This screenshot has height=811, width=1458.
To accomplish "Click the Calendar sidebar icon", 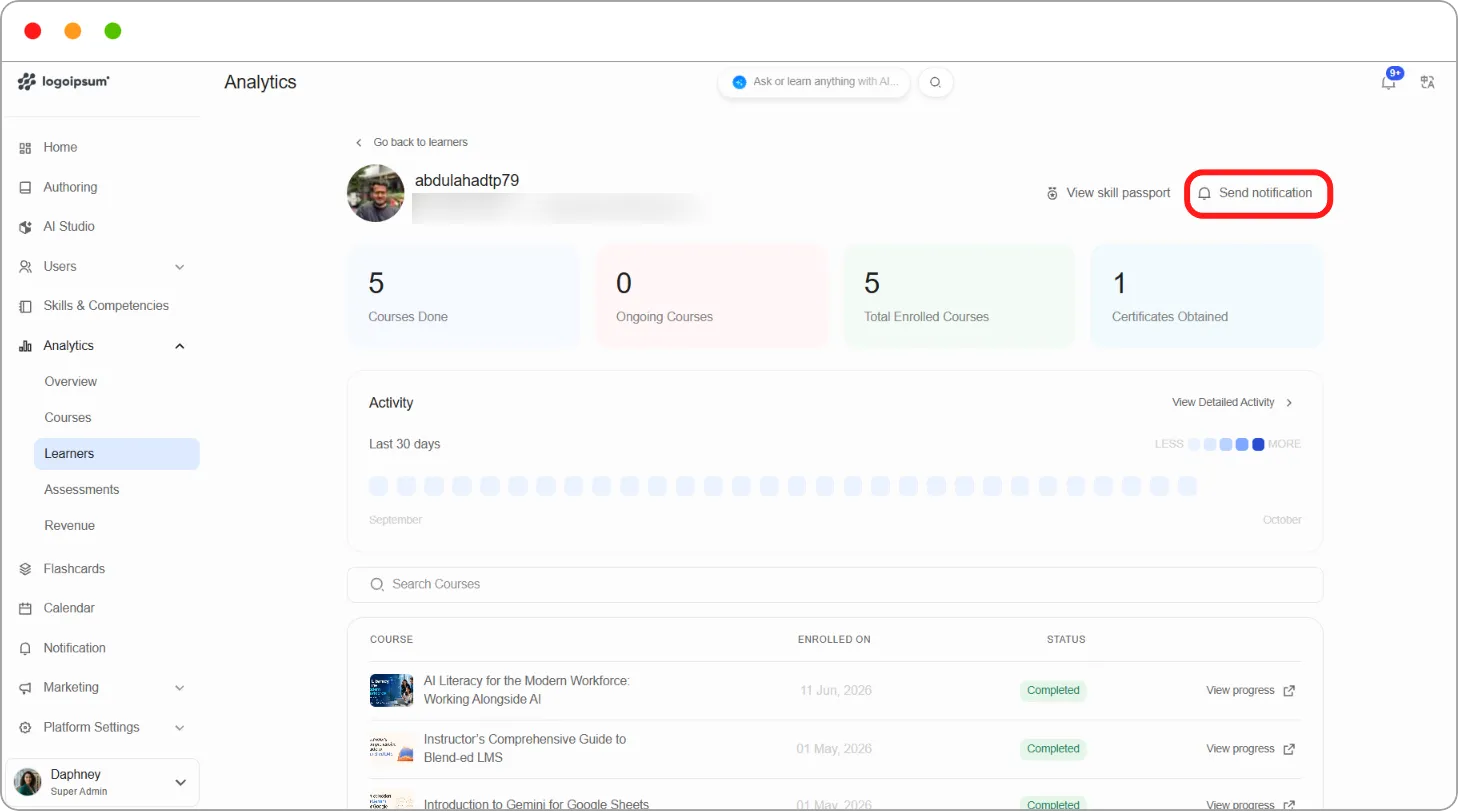I will click(25, 608).
